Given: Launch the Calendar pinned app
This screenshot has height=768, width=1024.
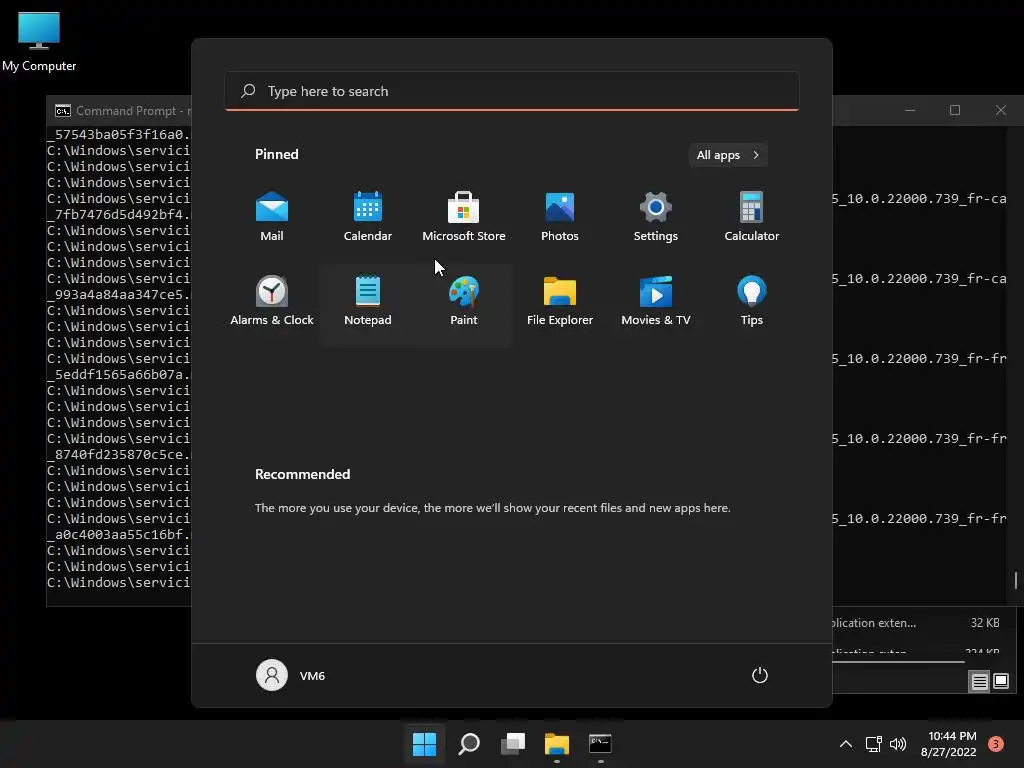Looking at the screenshot, I should pyautogui.click(x=368, y=217).
